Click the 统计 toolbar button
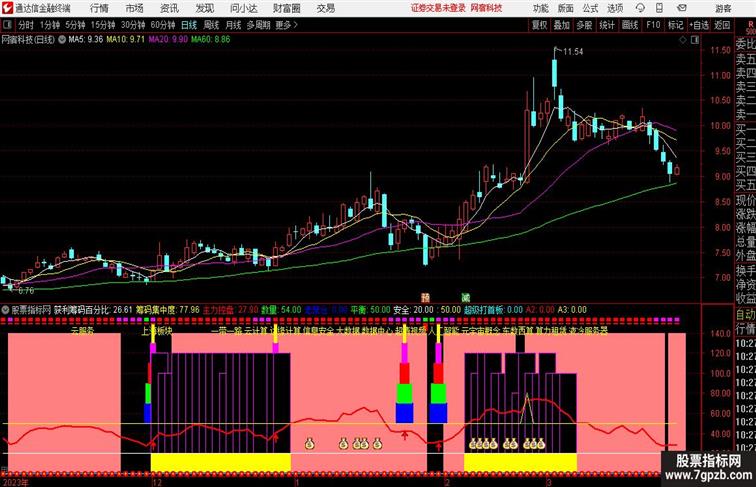 (x=607, y=25)
